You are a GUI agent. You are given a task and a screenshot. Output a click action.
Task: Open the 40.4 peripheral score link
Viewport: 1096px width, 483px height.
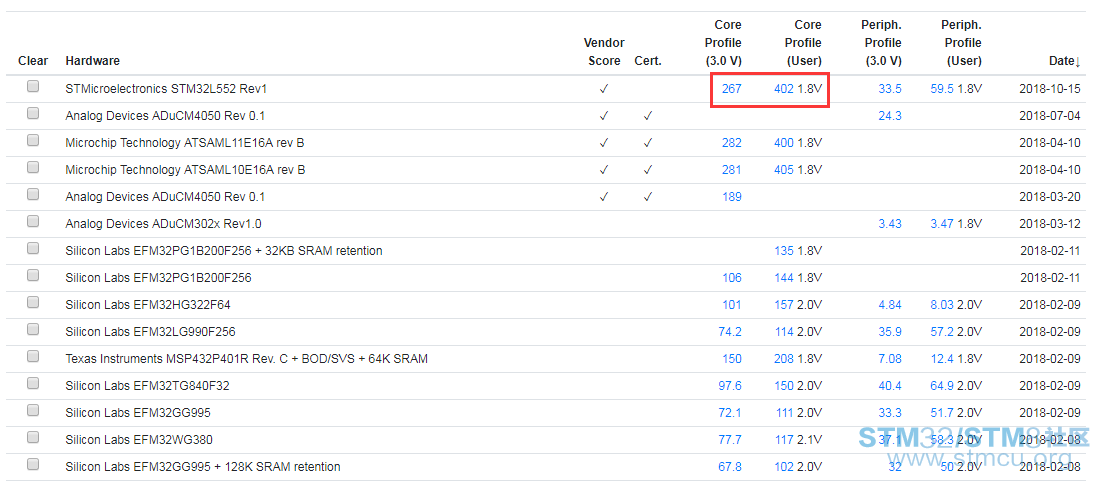click(x=890, y=385)
